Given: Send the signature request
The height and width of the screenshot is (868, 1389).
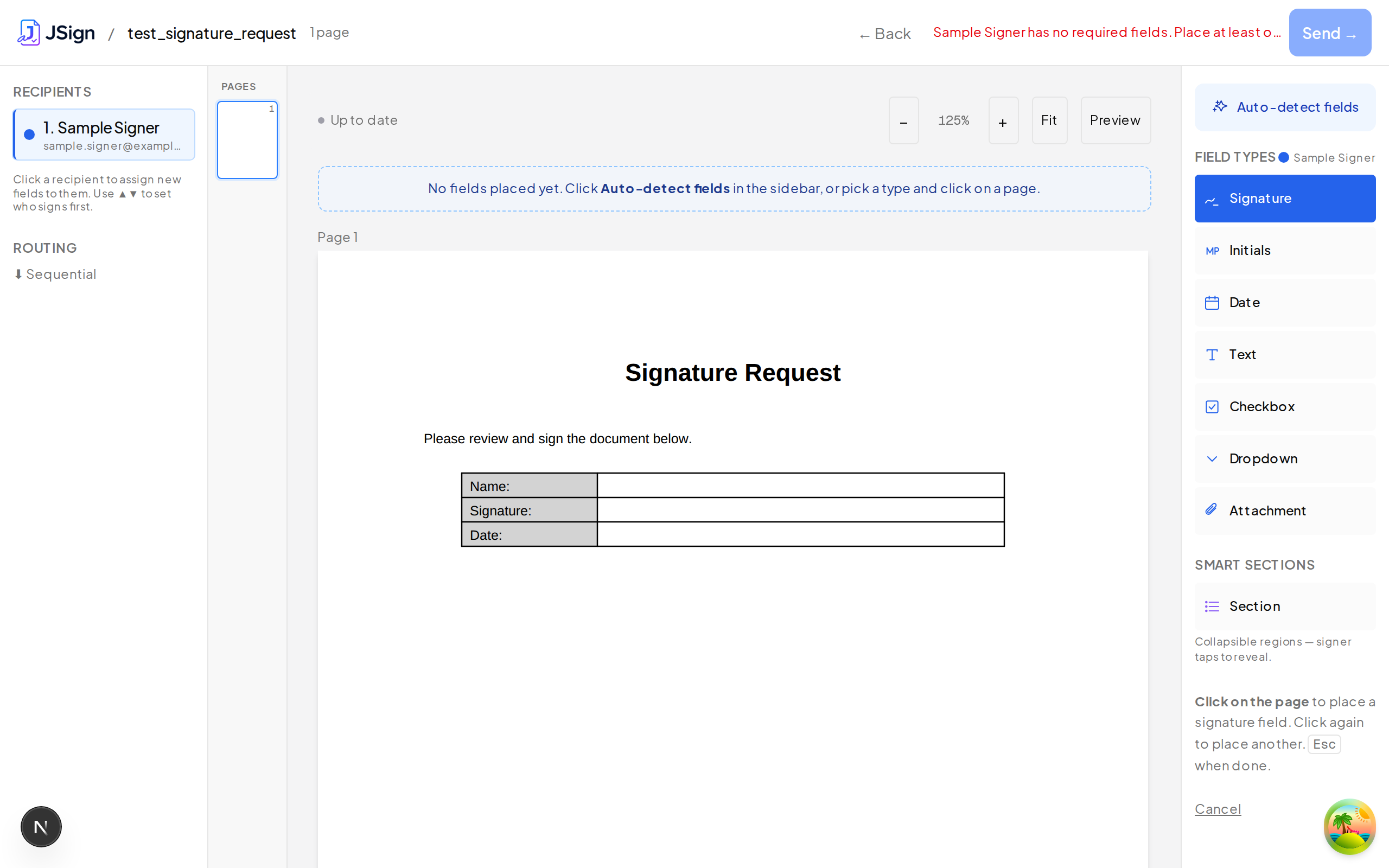Looking at the screenshot, I should tap(1329, 33).
